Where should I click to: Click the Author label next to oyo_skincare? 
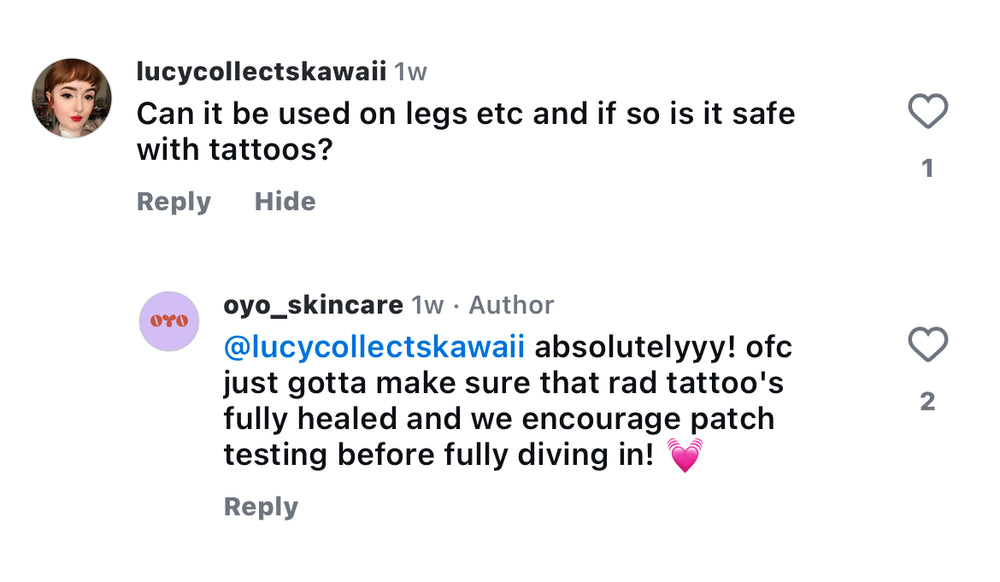pos(511,305)
